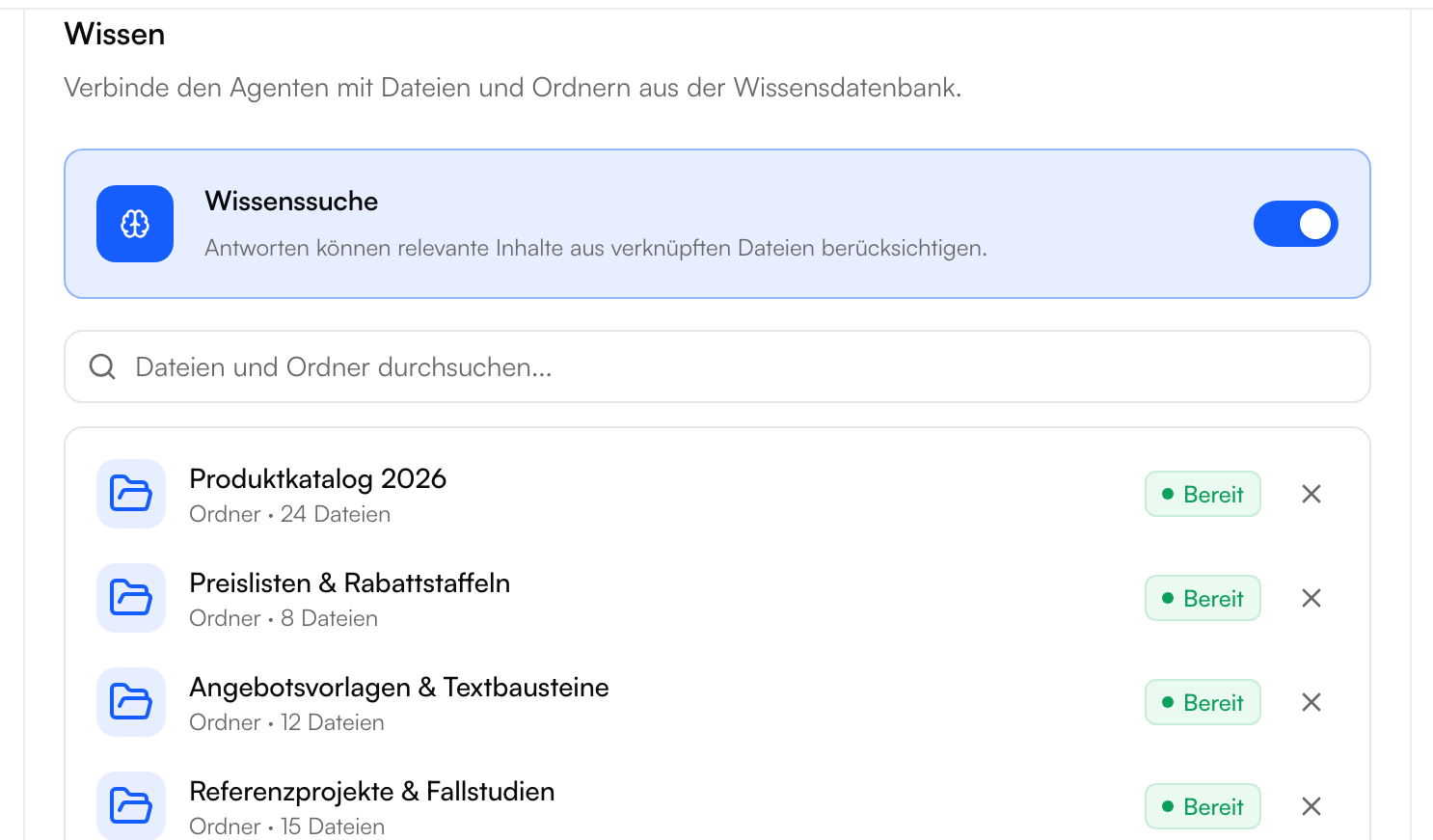The height and width of the screenshot is (840, 1433).
Task: Click the 'Ordner • 24 Dateien' subtitle
Action: pos(289,514)
